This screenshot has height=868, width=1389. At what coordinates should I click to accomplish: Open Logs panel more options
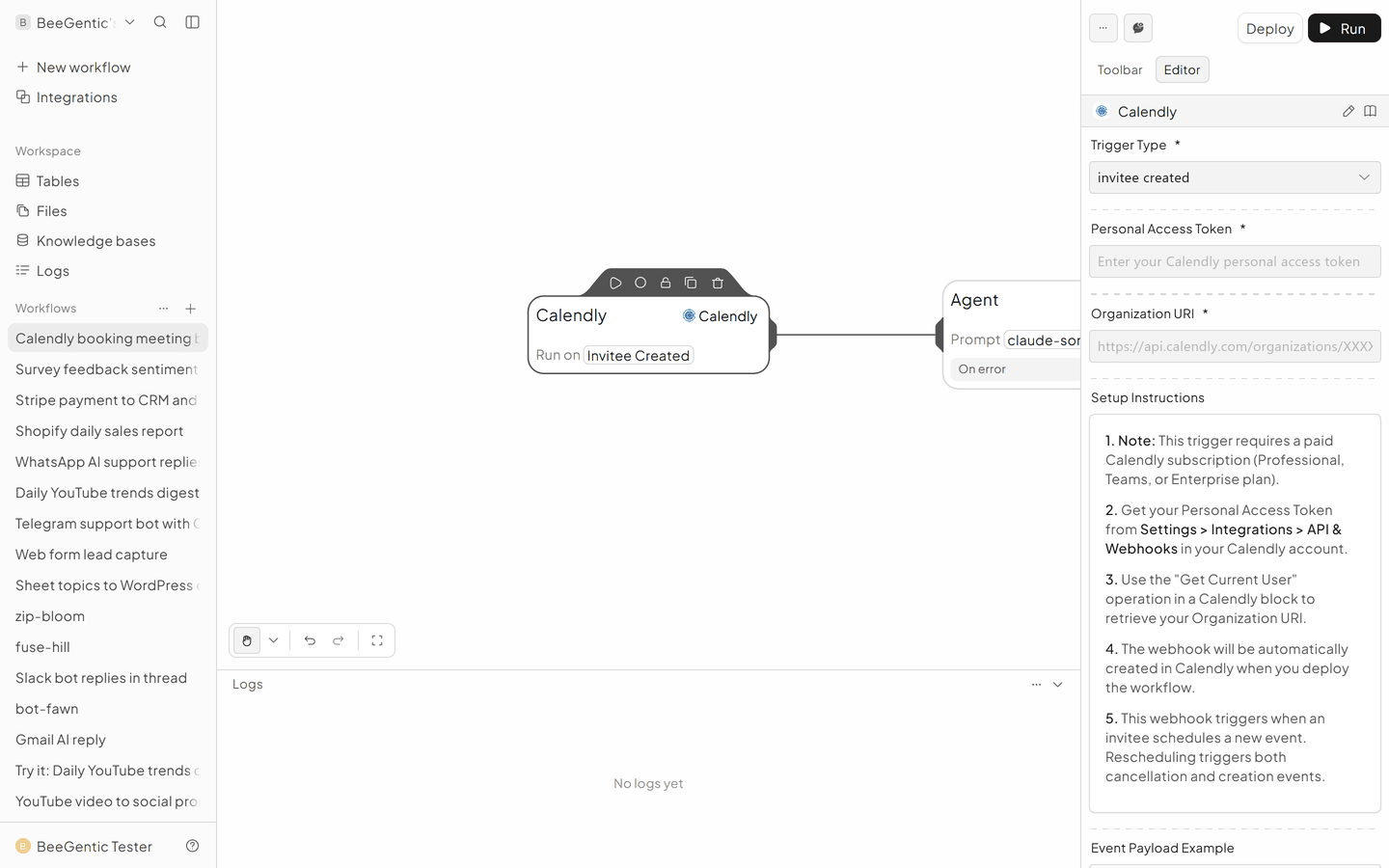coord(1036,684)
